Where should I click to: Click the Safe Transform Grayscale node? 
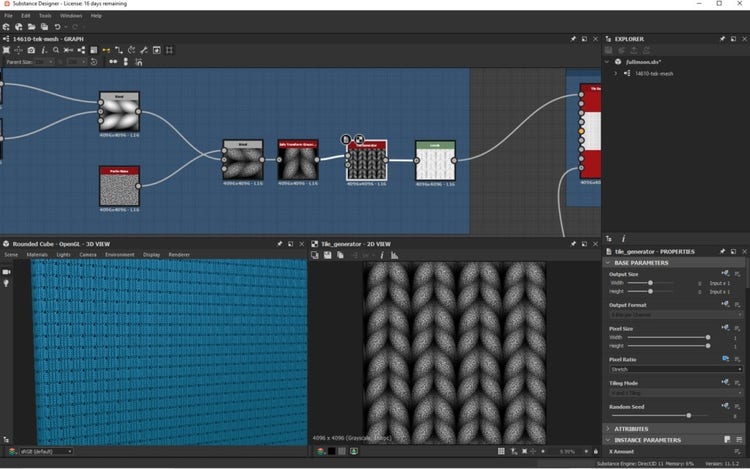[298, 160]
